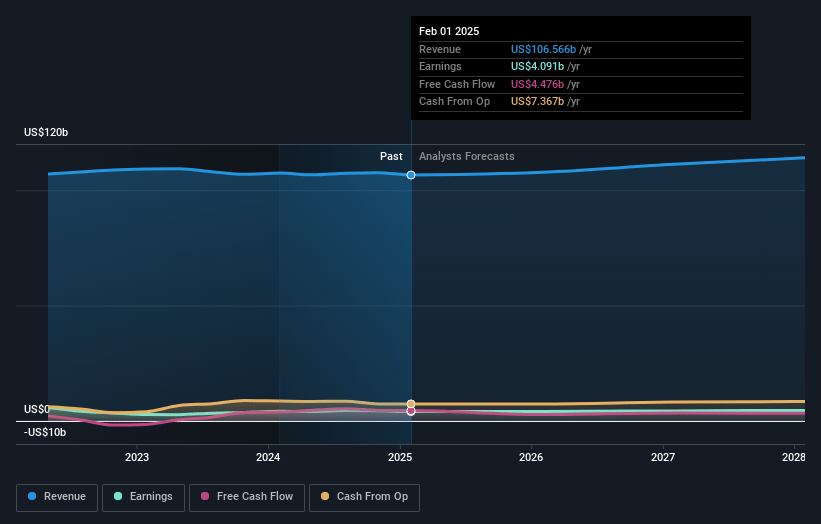Select the 2025 x-axis label

coord(400,458)
